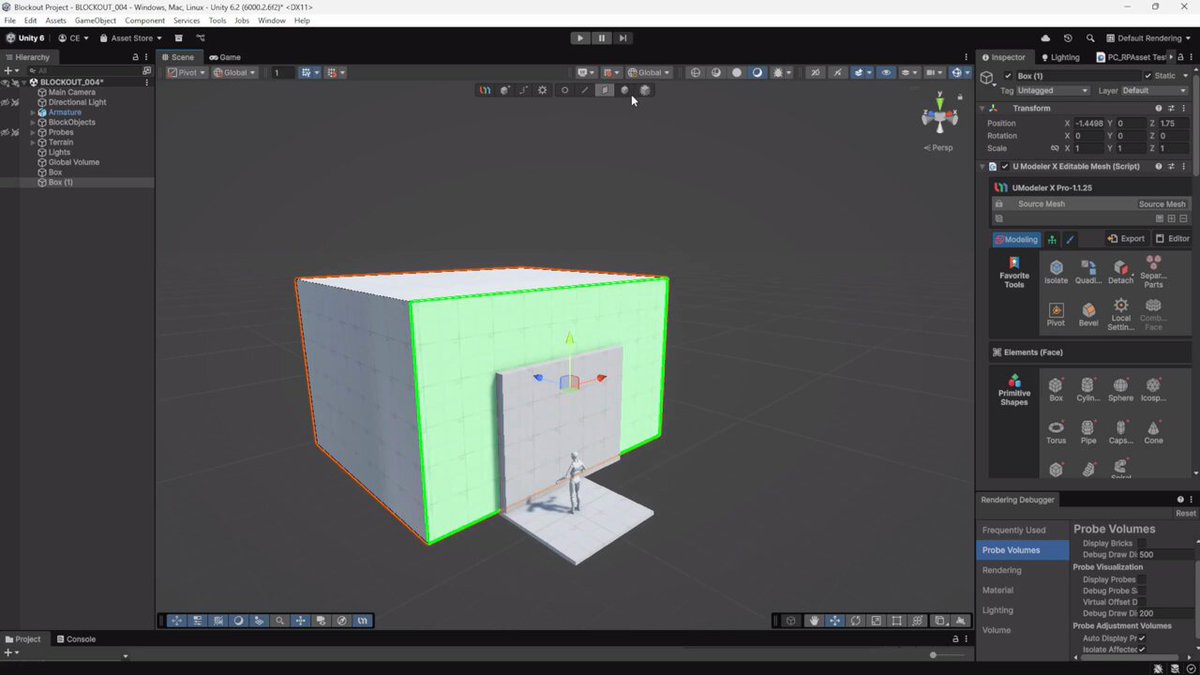Open version history icon in top toolbar
1200x675 pixels.
[1068, 38]
